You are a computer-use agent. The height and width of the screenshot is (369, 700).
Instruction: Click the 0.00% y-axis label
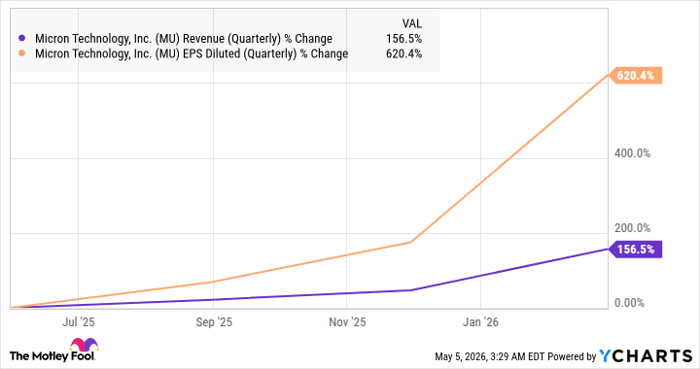[629, 303]
